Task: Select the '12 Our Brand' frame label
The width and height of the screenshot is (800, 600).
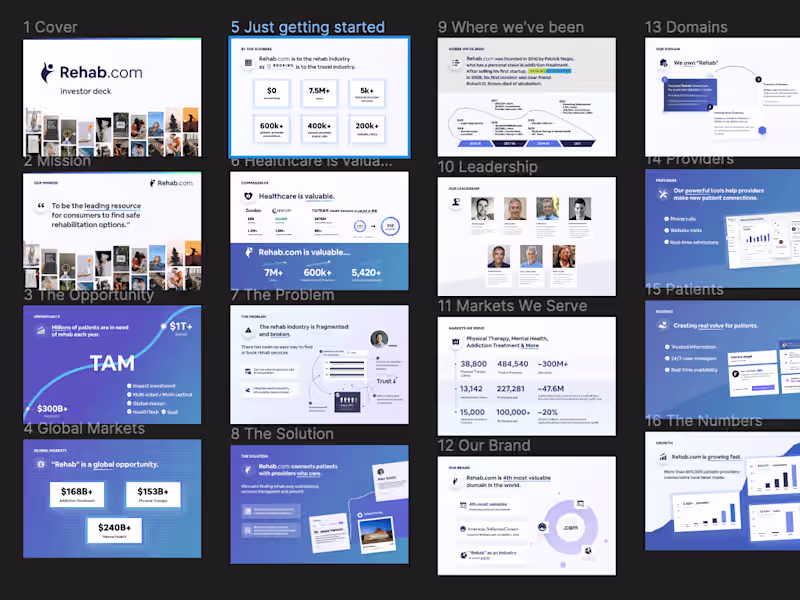Action: click(x=484, y=446)
